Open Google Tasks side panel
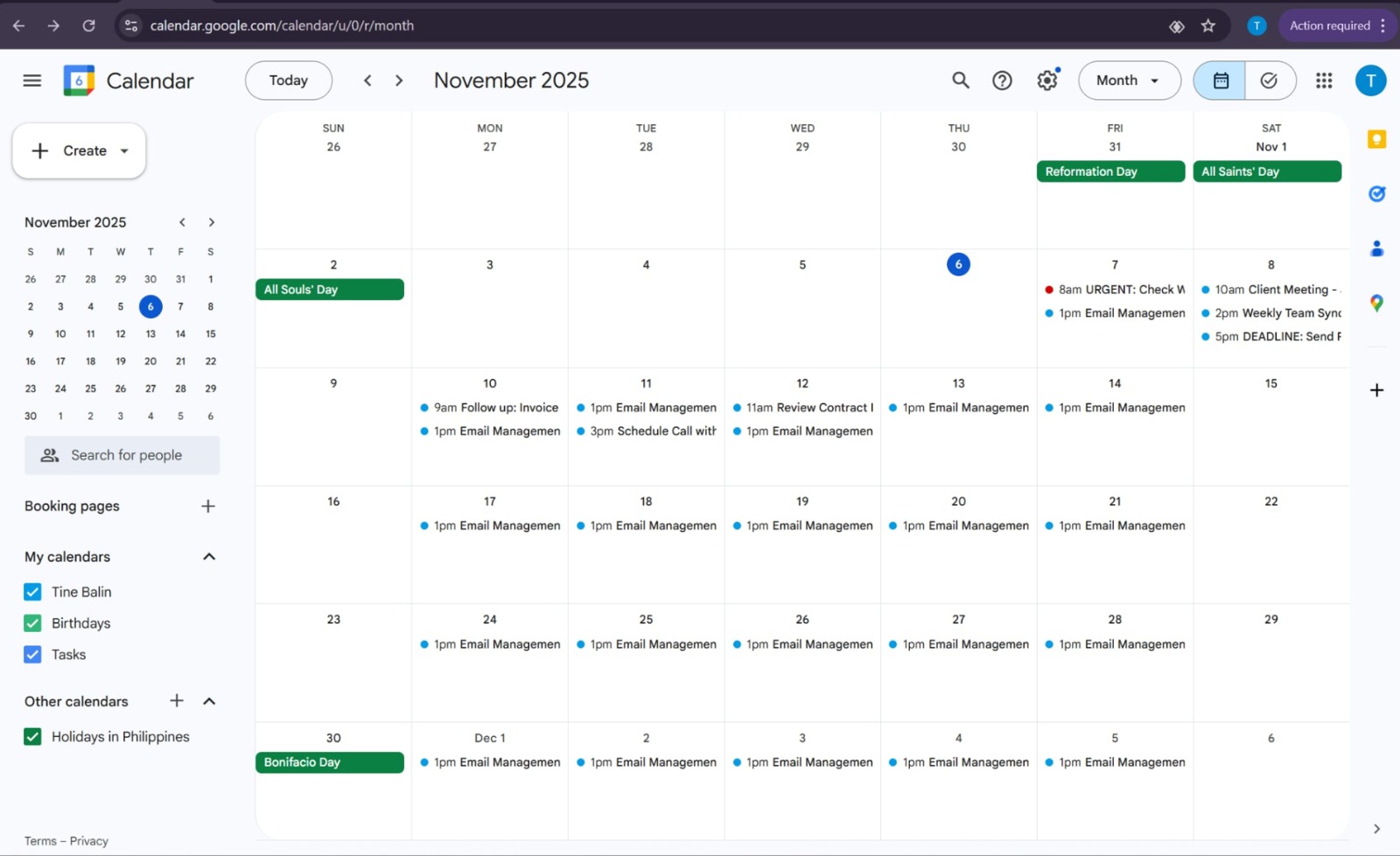This screenshot has width=1400, height=856. (x=1376, y=193)
